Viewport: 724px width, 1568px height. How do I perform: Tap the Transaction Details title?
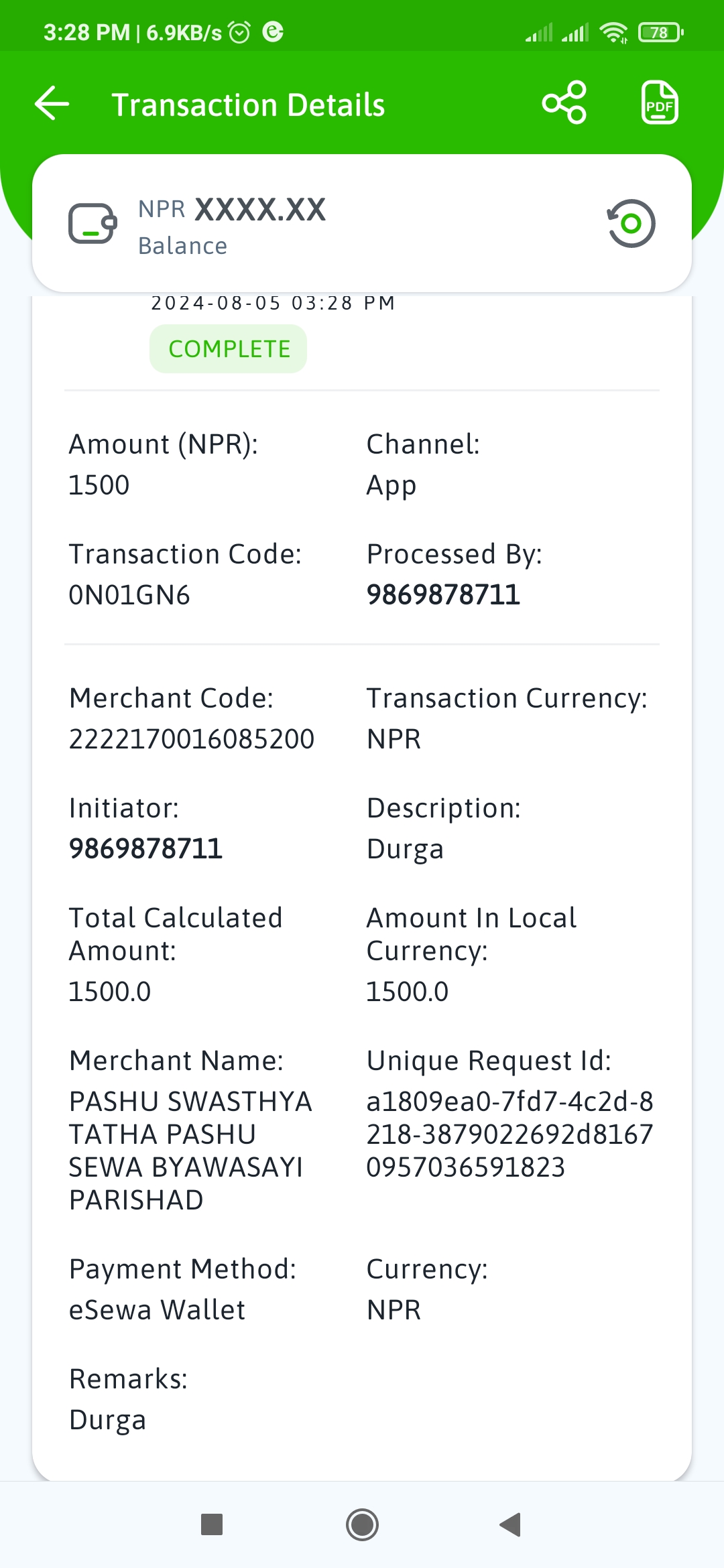point(248,105)
